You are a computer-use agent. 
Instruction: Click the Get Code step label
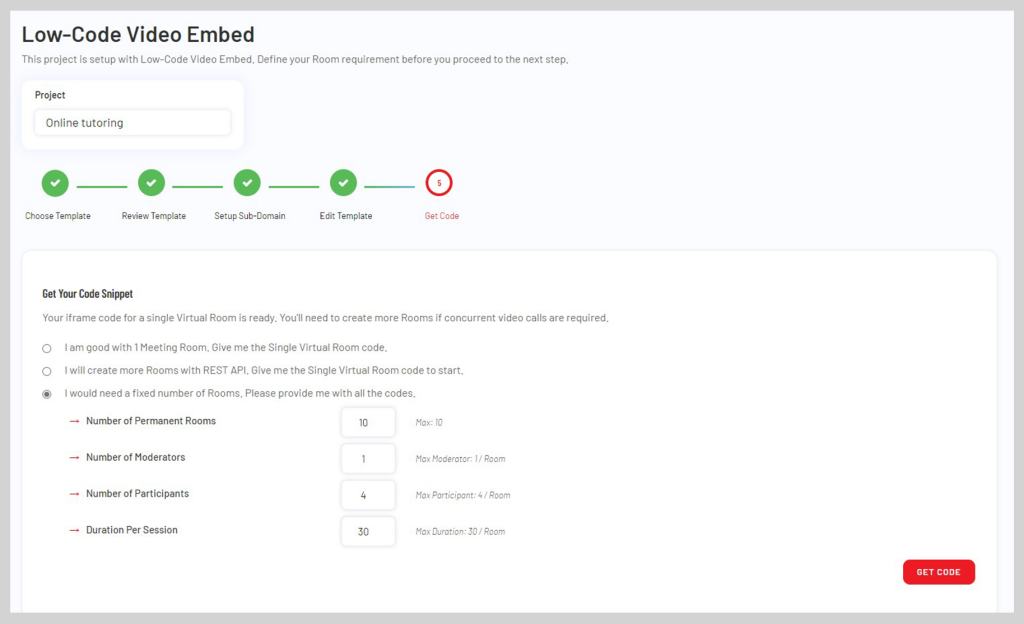[x=441, y=216]
